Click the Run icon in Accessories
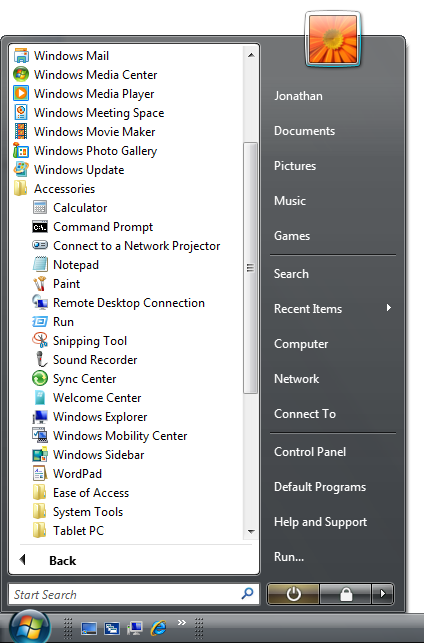Viewport: 424px width, 643px height. pos(40,322)
